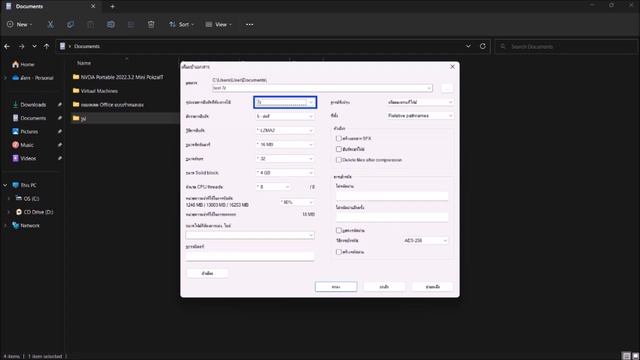Image resolution: width=640 pixels, height=360 pixels.
Task: Click the Paste icon in Explorer toolbar
Action: (x=90, y=24)
